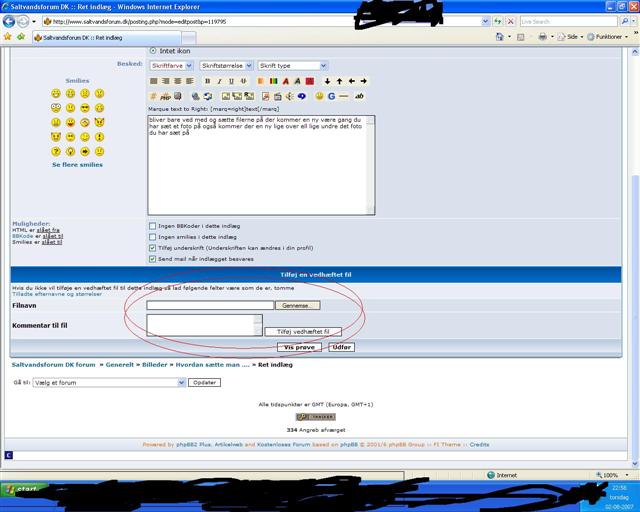The image size is (640, 512).
Task: Expand the Skriftstørrelse dropdown
Action: pyautogui.click(x=226, y=65)
